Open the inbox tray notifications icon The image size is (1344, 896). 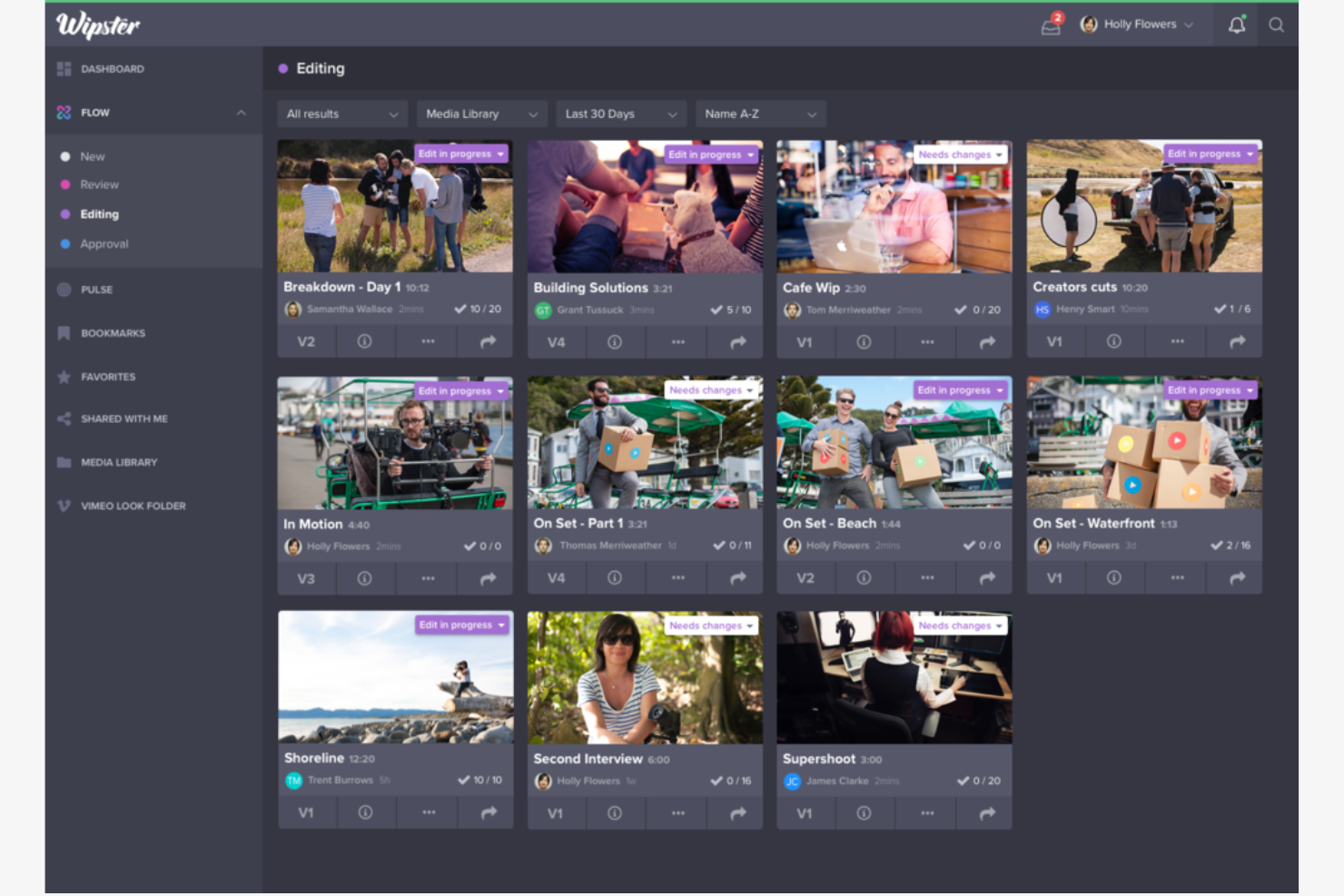1051,25
